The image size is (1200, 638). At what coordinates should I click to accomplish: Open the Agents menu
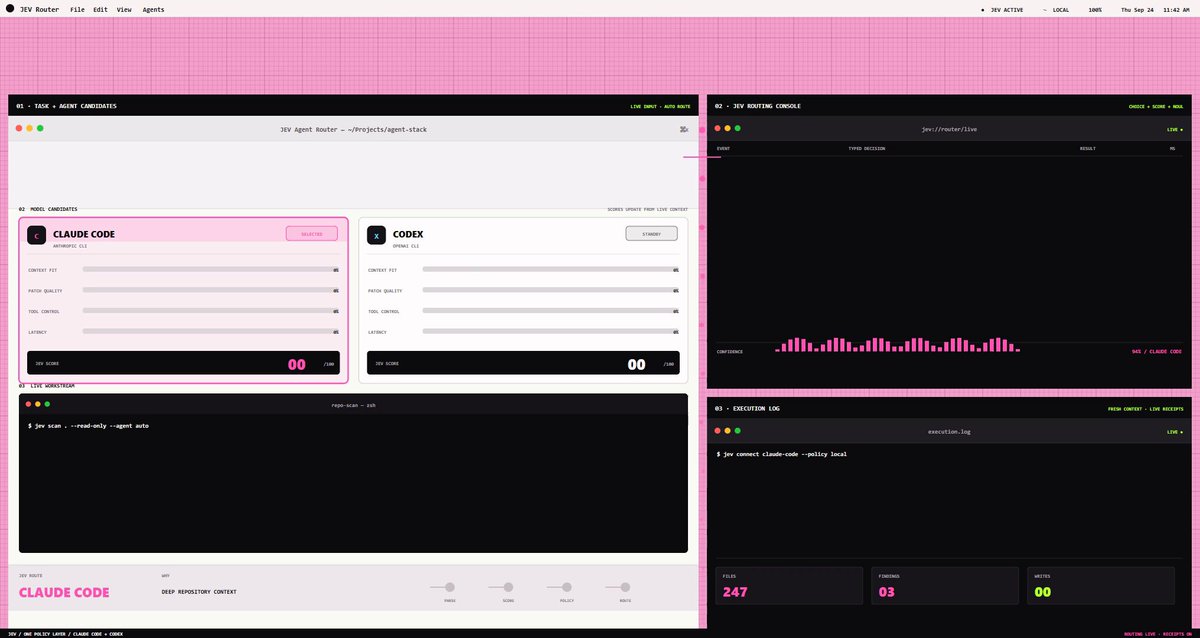(x=153, y=9)
